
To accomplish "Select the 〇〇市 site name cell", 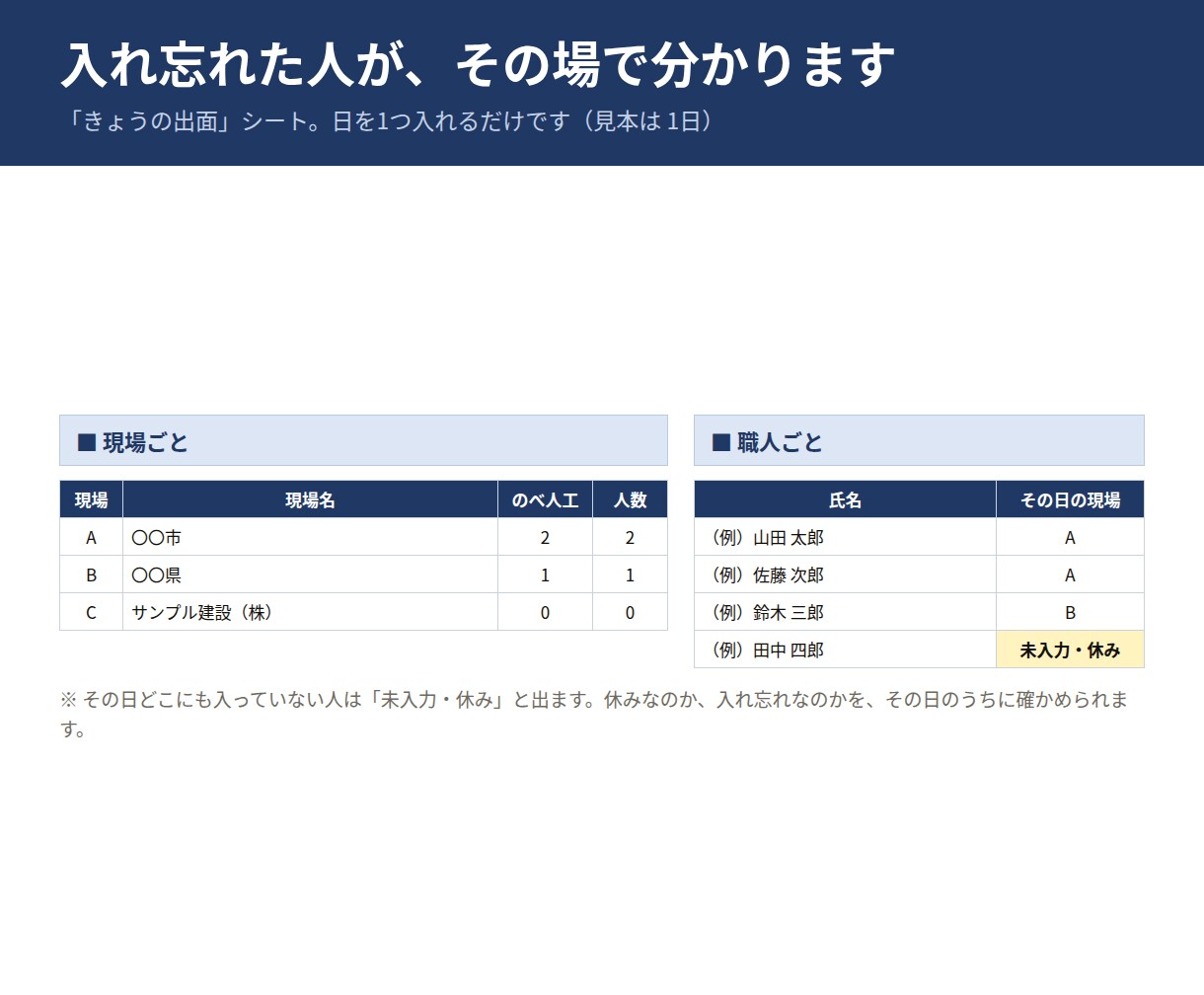I will (x=310, y=537).
